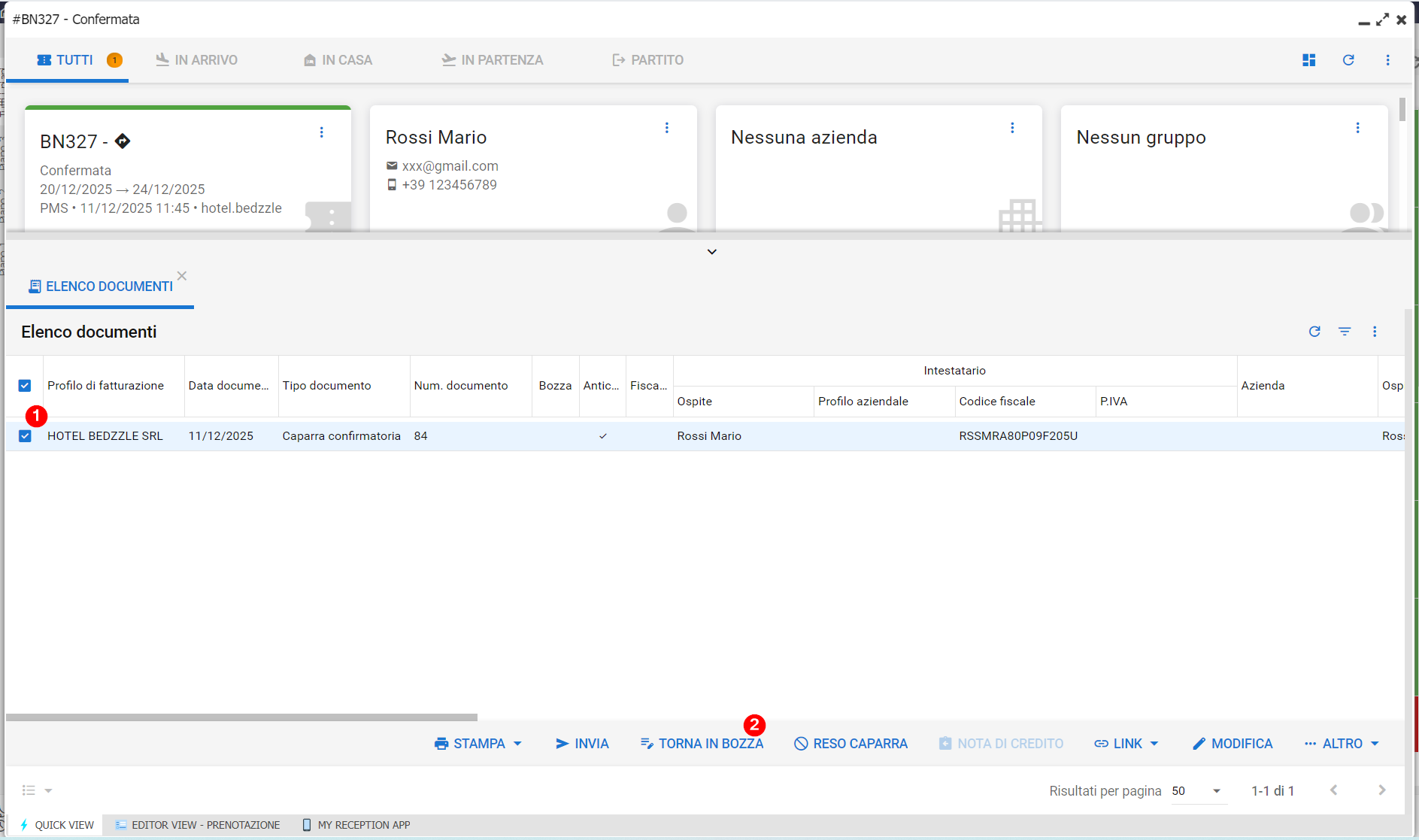Click the Reso Caparra button

coord(850,744)
